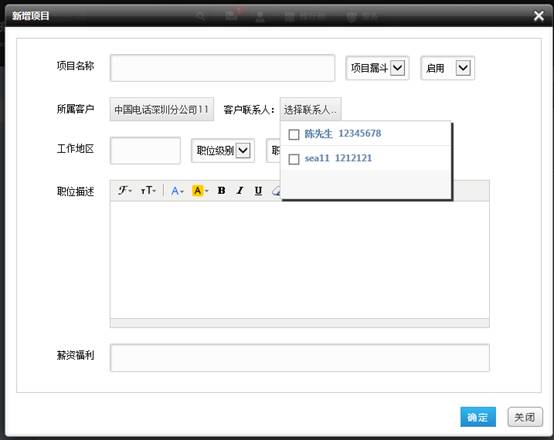Image resolution: width=554 pixels, height=440 pixels.
Task: Check the sea11 1212121 contact
Action: pyautogui.click(x=294, y=159)
